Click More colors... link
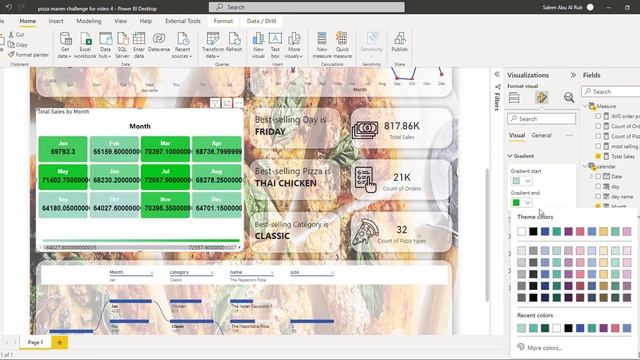This screenshot has height=360, width=640. coord(544,348)
